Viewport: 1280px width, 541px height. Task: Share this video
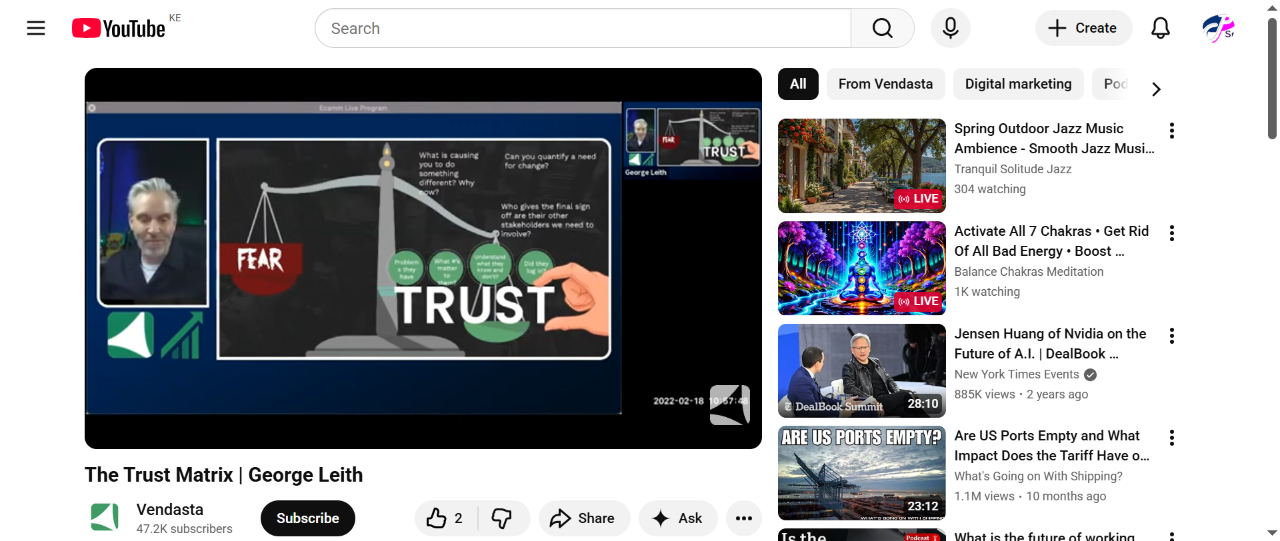(584, 518)
